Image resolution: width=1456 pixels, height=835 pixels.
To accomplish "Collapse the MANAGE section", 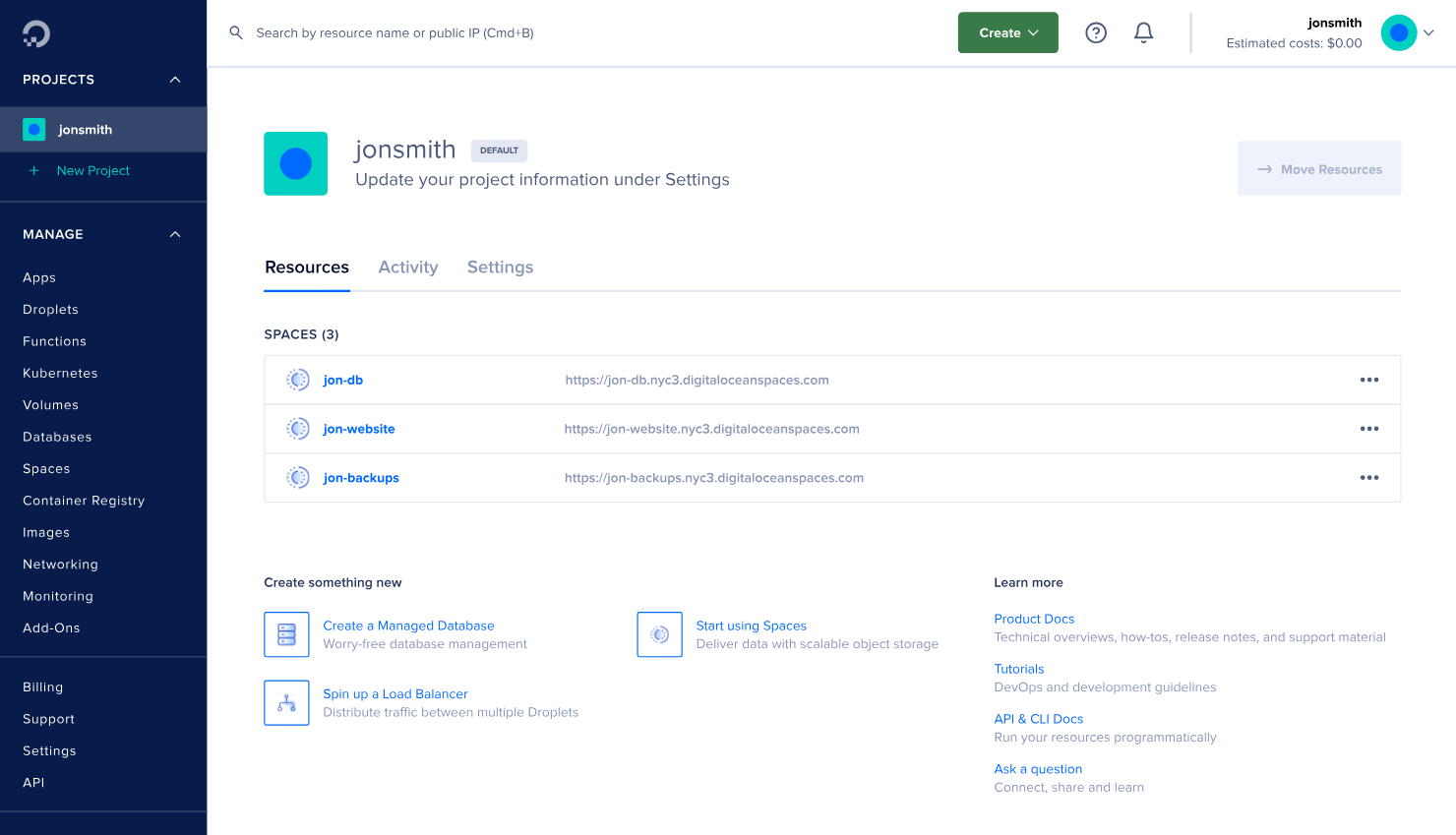I will [x=175, y=234].
